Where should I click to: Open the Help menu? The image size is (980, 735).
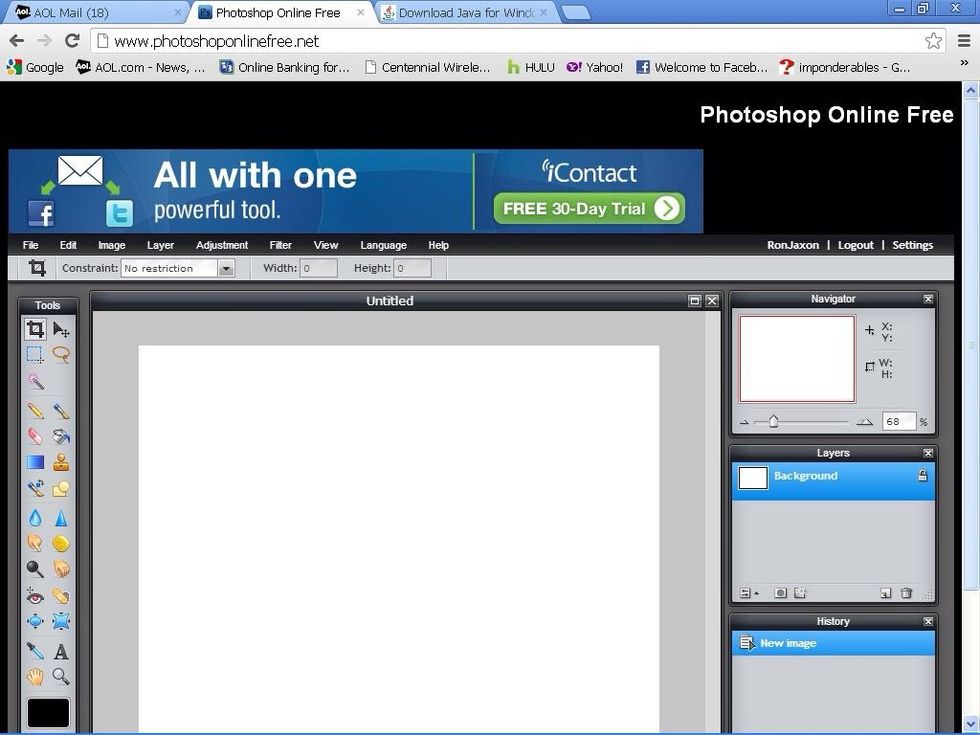(x=438, y=245)
